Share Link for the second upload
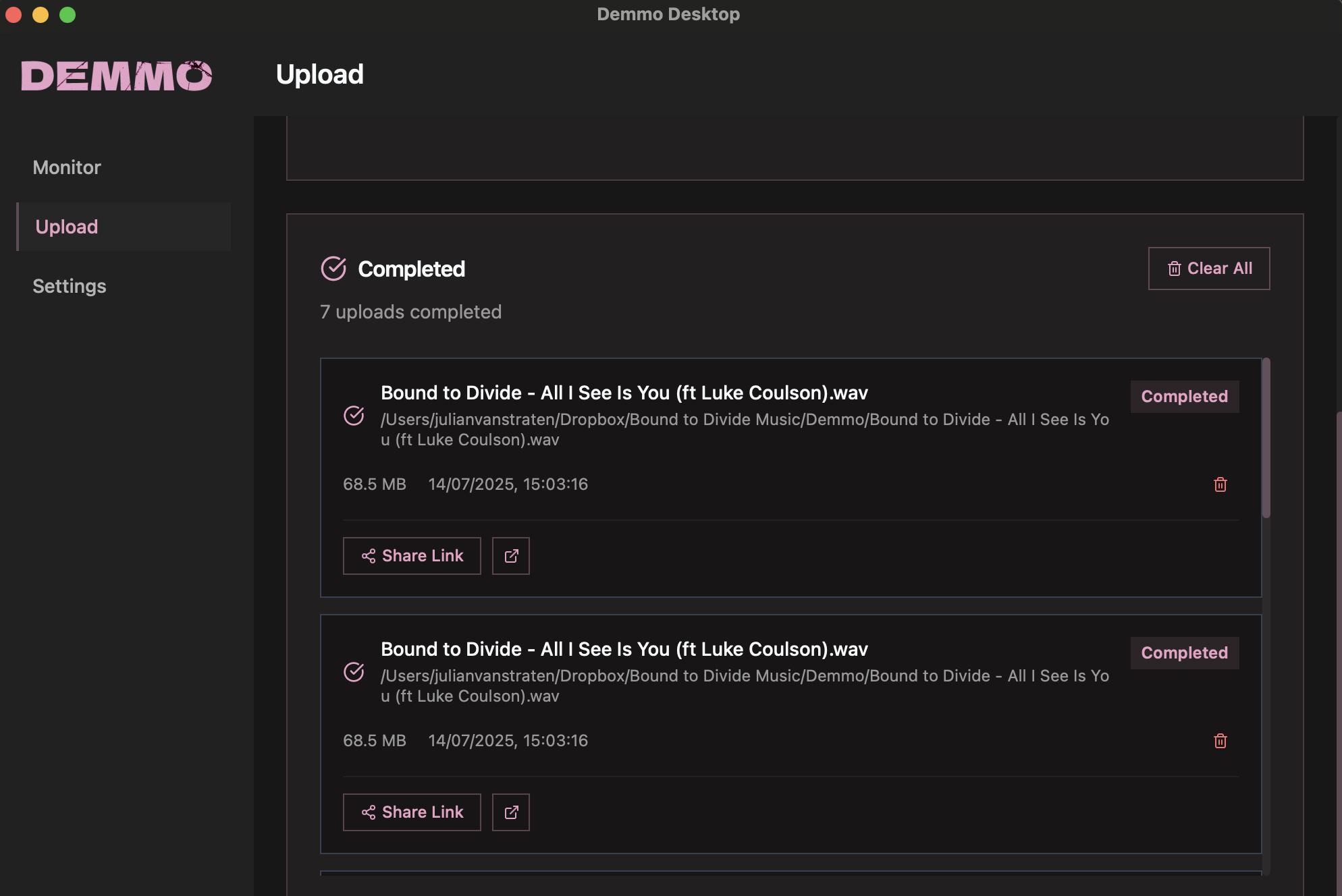Image resolution: width=1342 pixels, height=896 pixels. pos(412,812)
